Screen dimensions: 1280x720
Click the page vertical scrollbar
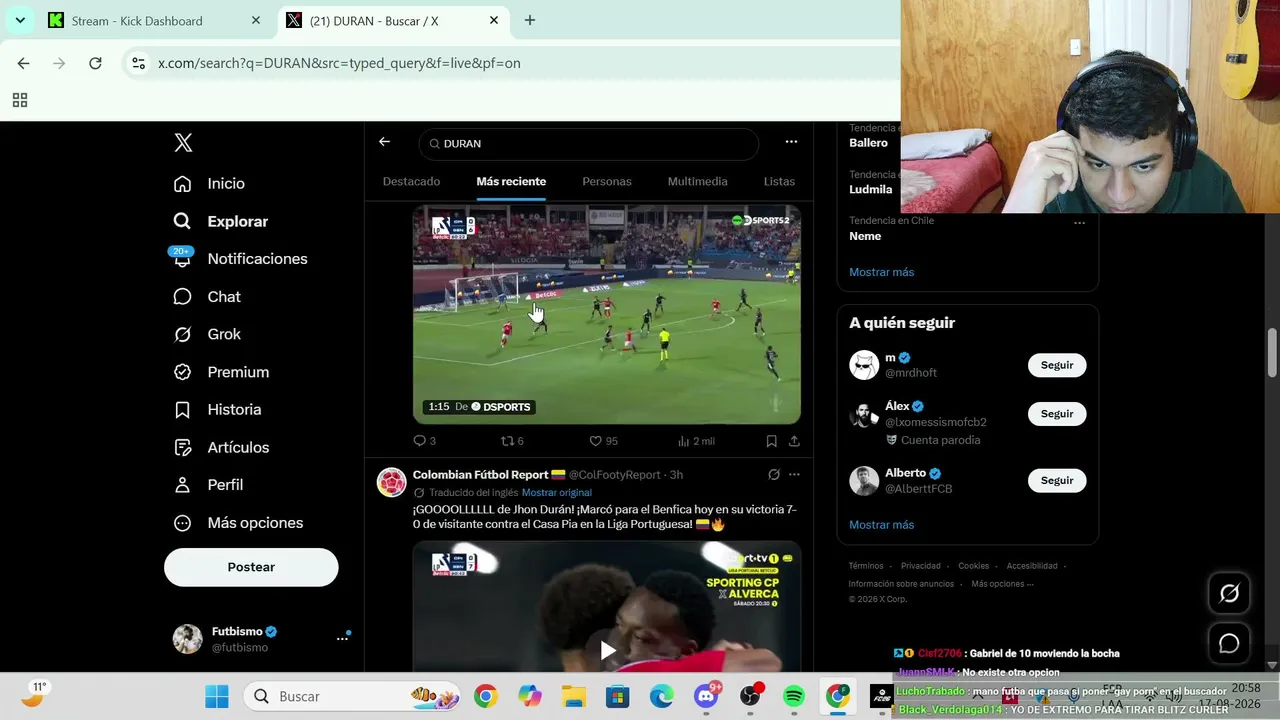coord(1272,353)
